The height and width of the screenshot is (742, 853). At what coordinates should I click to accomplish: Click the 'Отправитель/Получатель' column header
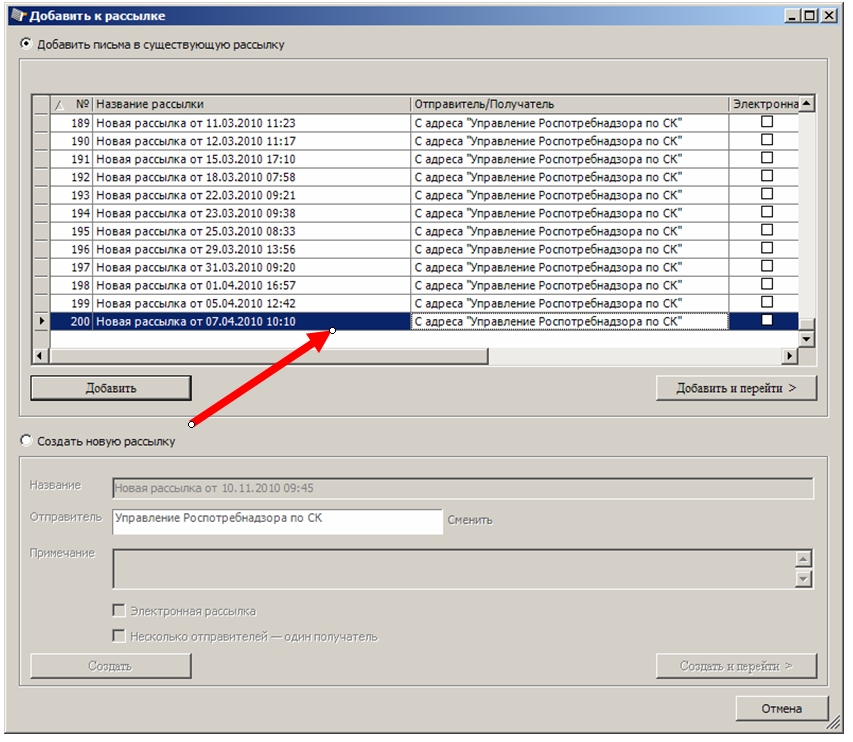tap(570, 104)
